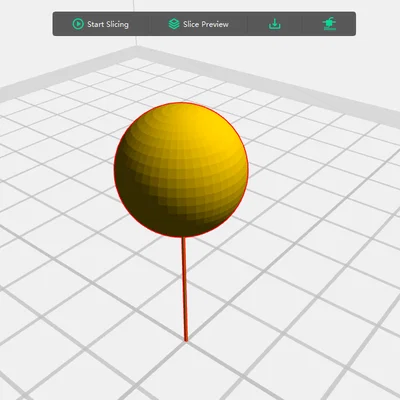This screenshot has height=400, width=400.
Task: Click the layers icon beside Slice Preview
Action: coord(174,24)
